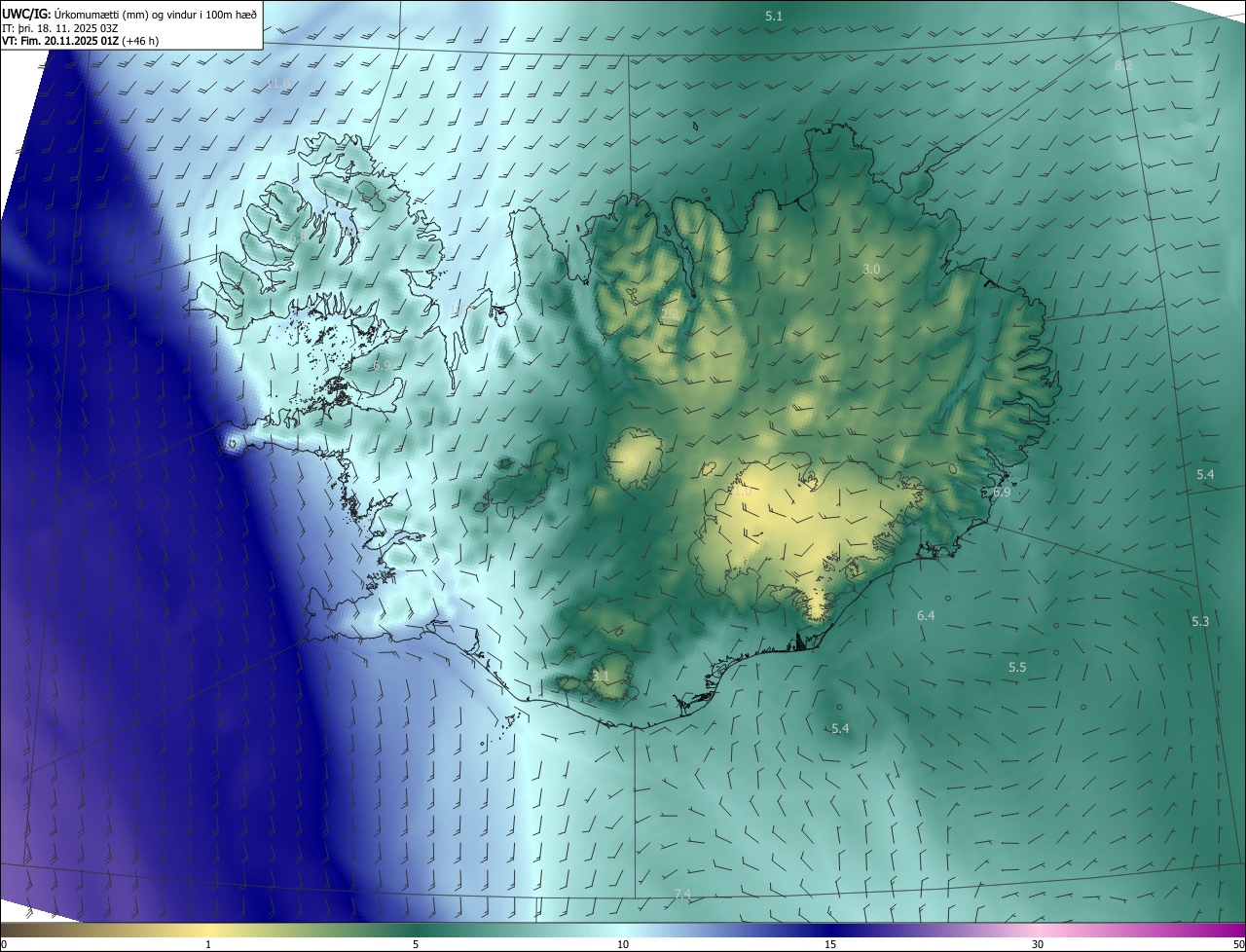
Task: Click the 5 tick label on the colour scale
Action: tap(416, 944)
